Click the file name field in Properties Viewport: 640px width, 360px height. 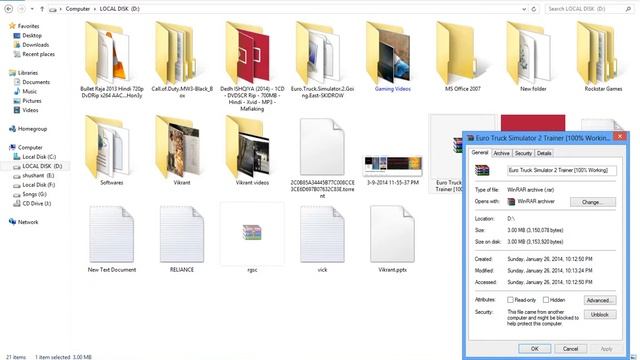tap(562, 170)
